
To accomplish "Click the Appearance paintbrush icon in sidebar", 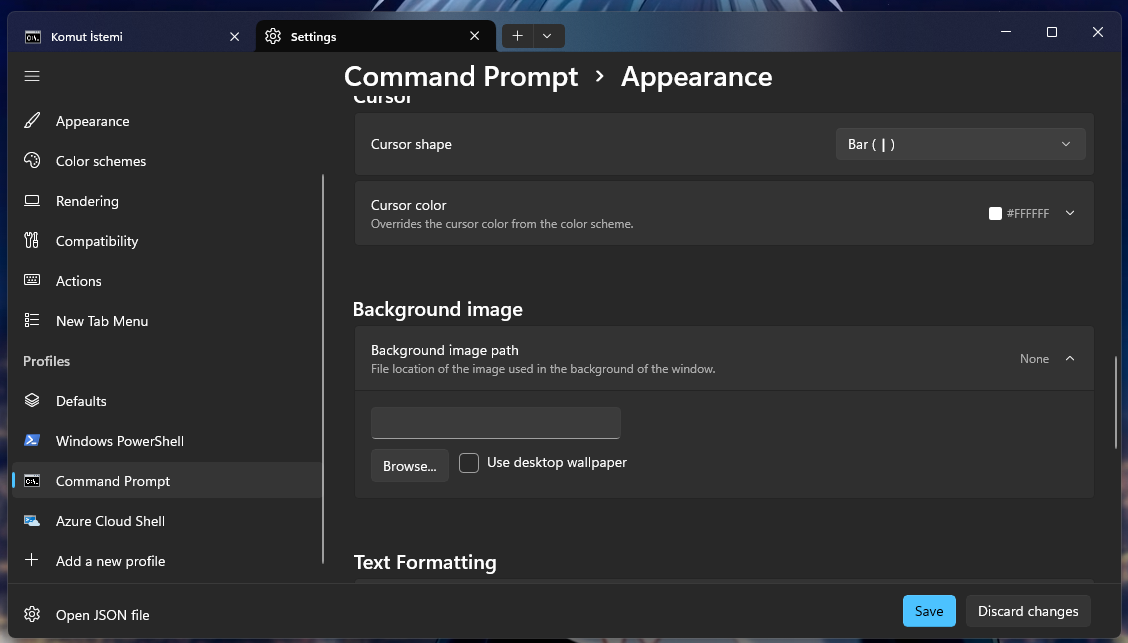I will coord(32,121).
